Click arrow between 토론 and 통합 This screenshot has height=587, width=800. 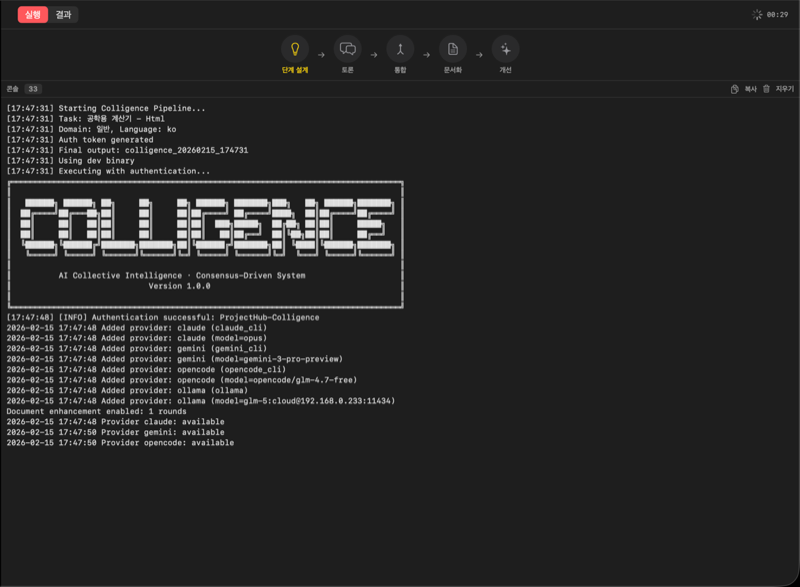coord(374,53)
